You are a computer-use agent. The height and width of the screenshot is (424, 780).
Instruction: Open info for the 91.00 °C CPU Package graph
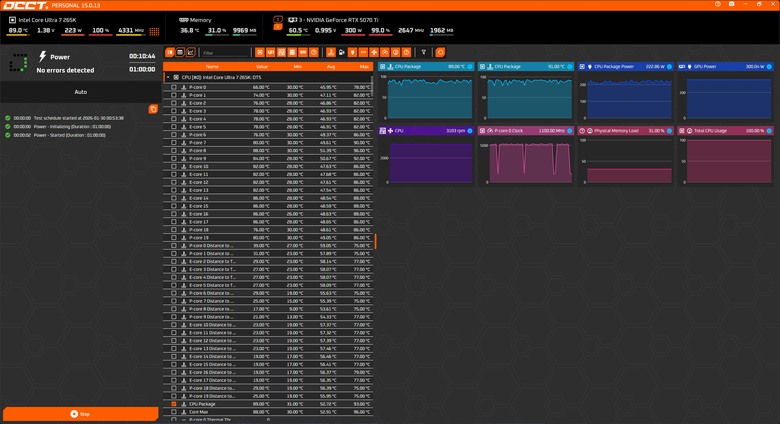click(570, 67)
